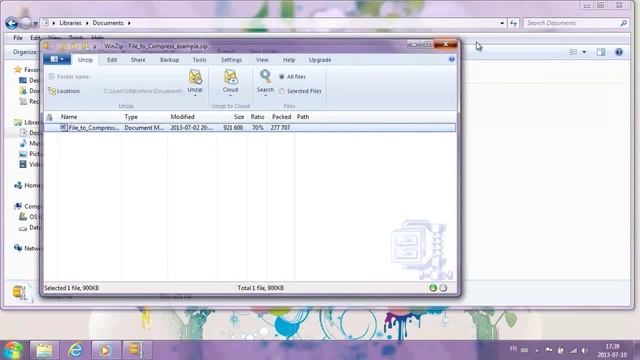Open Windows Media Player from taskbar

105,350
